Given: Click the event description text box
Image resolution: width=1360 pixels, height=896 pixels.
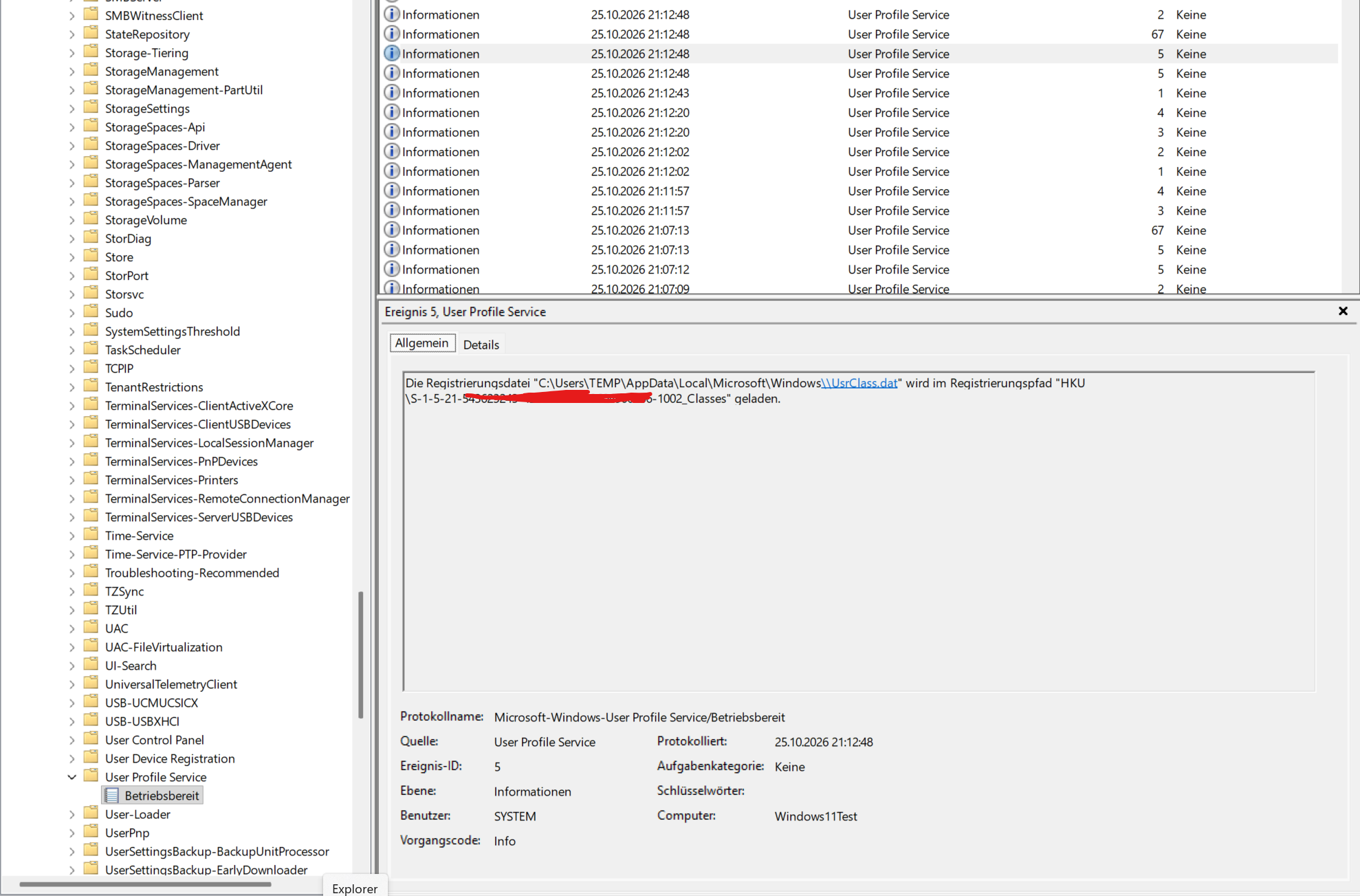Looking at the screenshot, I should [x=859, y=531].
